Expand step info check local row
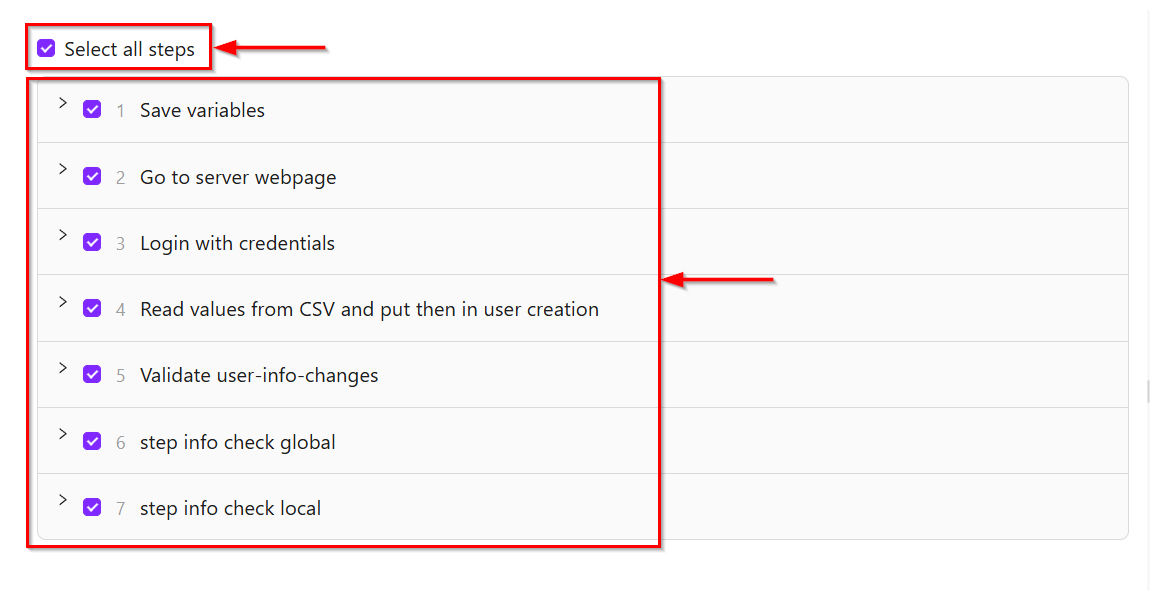This screenshot has height=591, width=1150. [62, 500]
